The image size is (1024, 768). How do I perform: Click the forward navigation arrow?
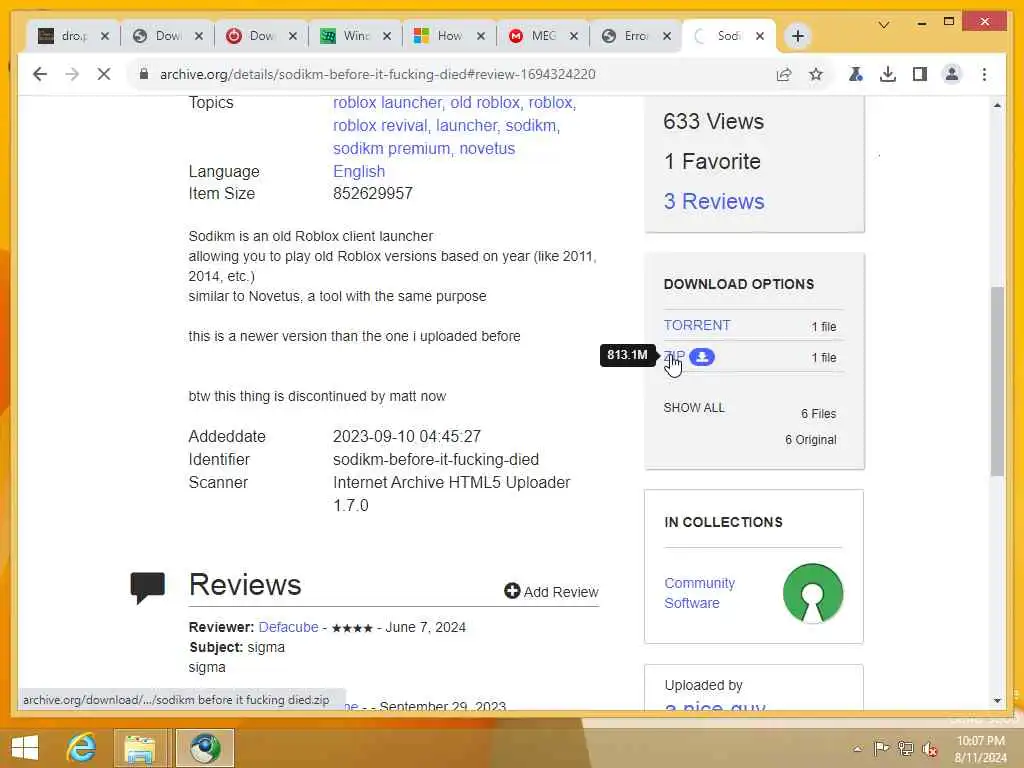tap(72, 74)
